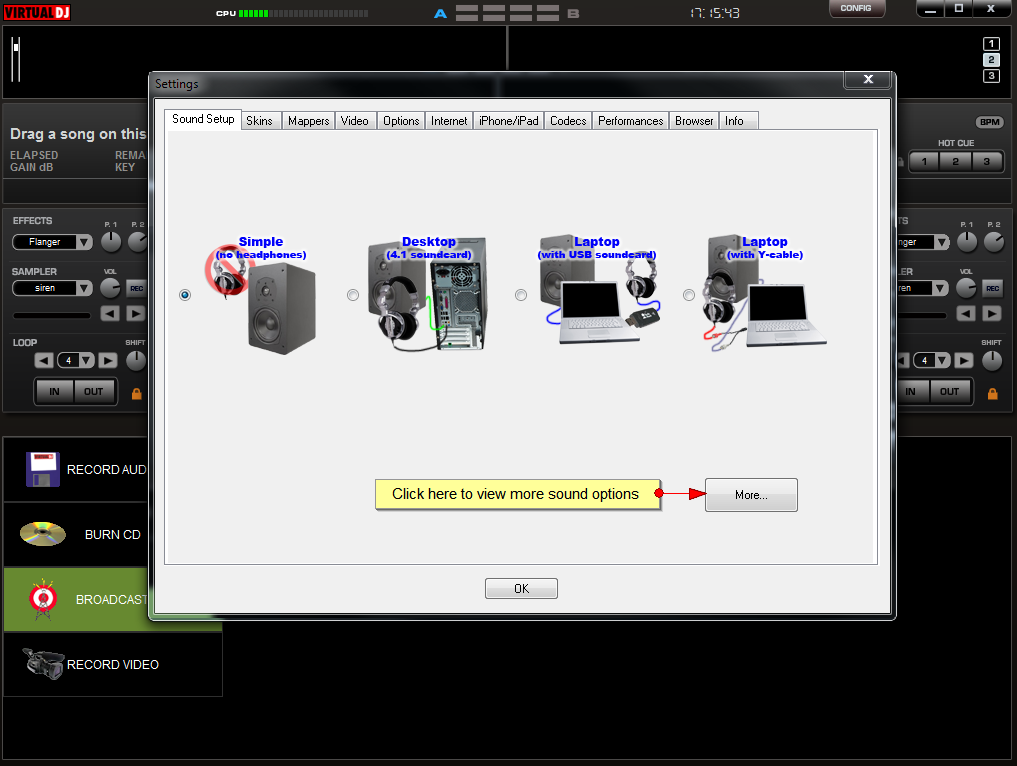The image size is (1017, 766).
Task: Click the Burn CD disc icon
Action: tap(43, 534)
